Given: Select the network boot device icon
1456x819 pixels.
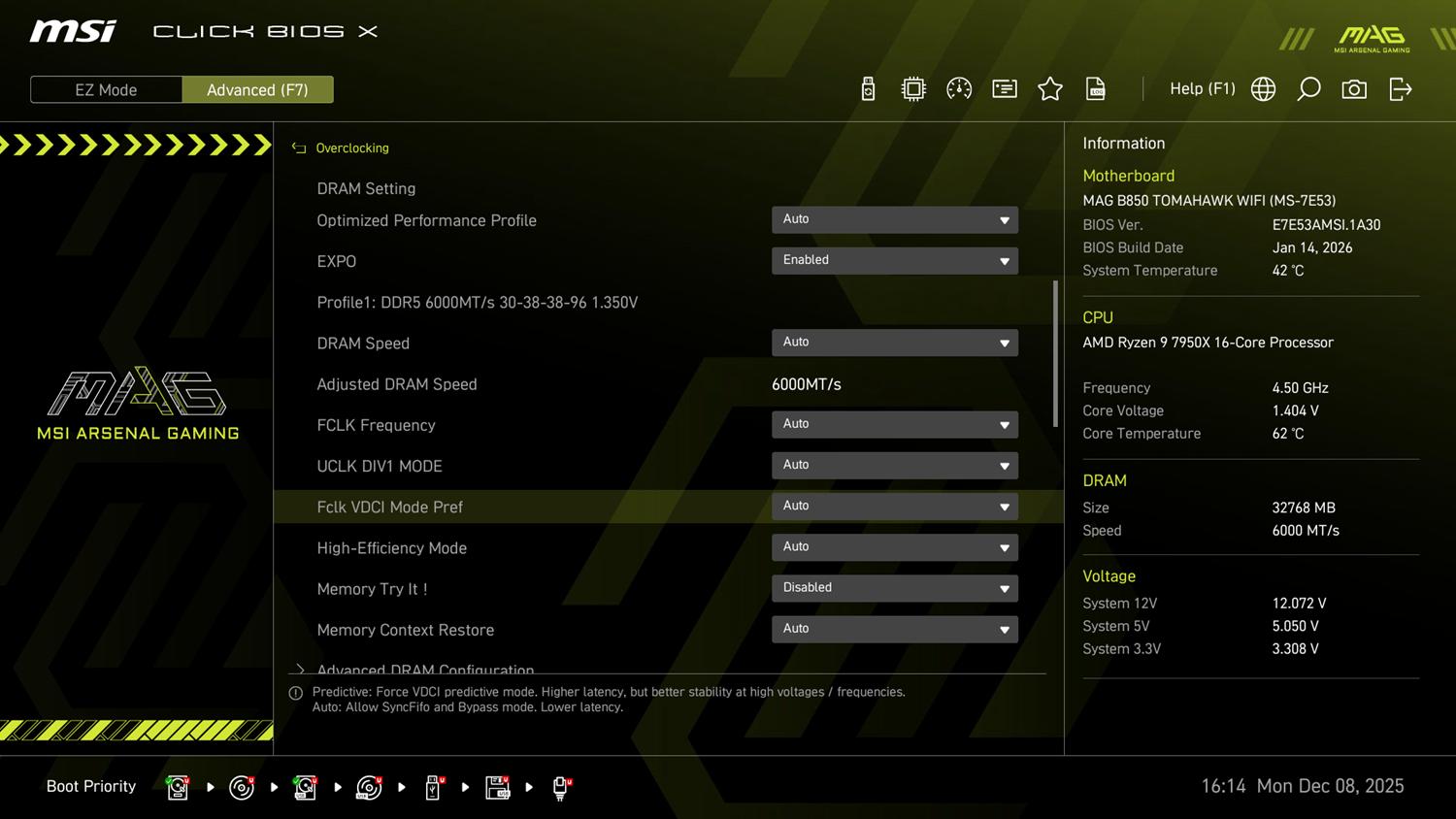Looking at the screenshot, I should 560,787.
